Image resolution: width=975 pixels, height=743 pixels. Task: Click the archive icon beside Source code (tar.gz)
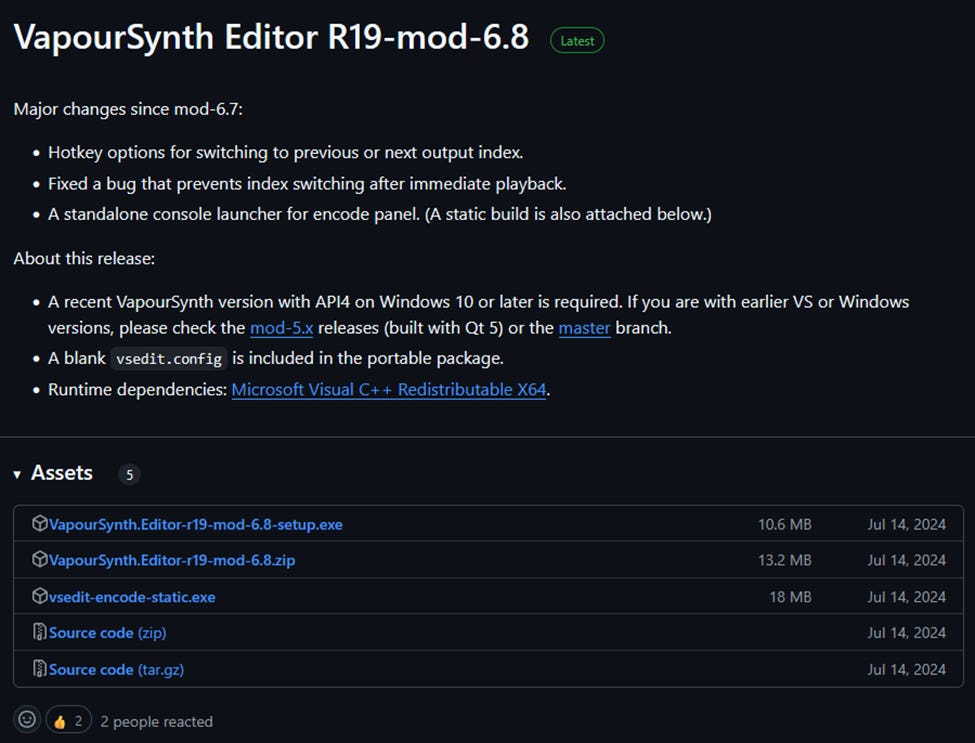point(40,669)
